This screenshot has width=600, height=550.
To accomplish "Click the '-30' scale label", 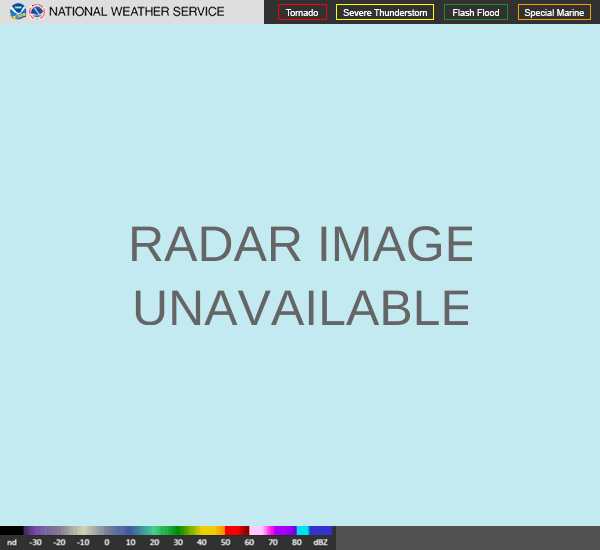I will click(36, 542).
